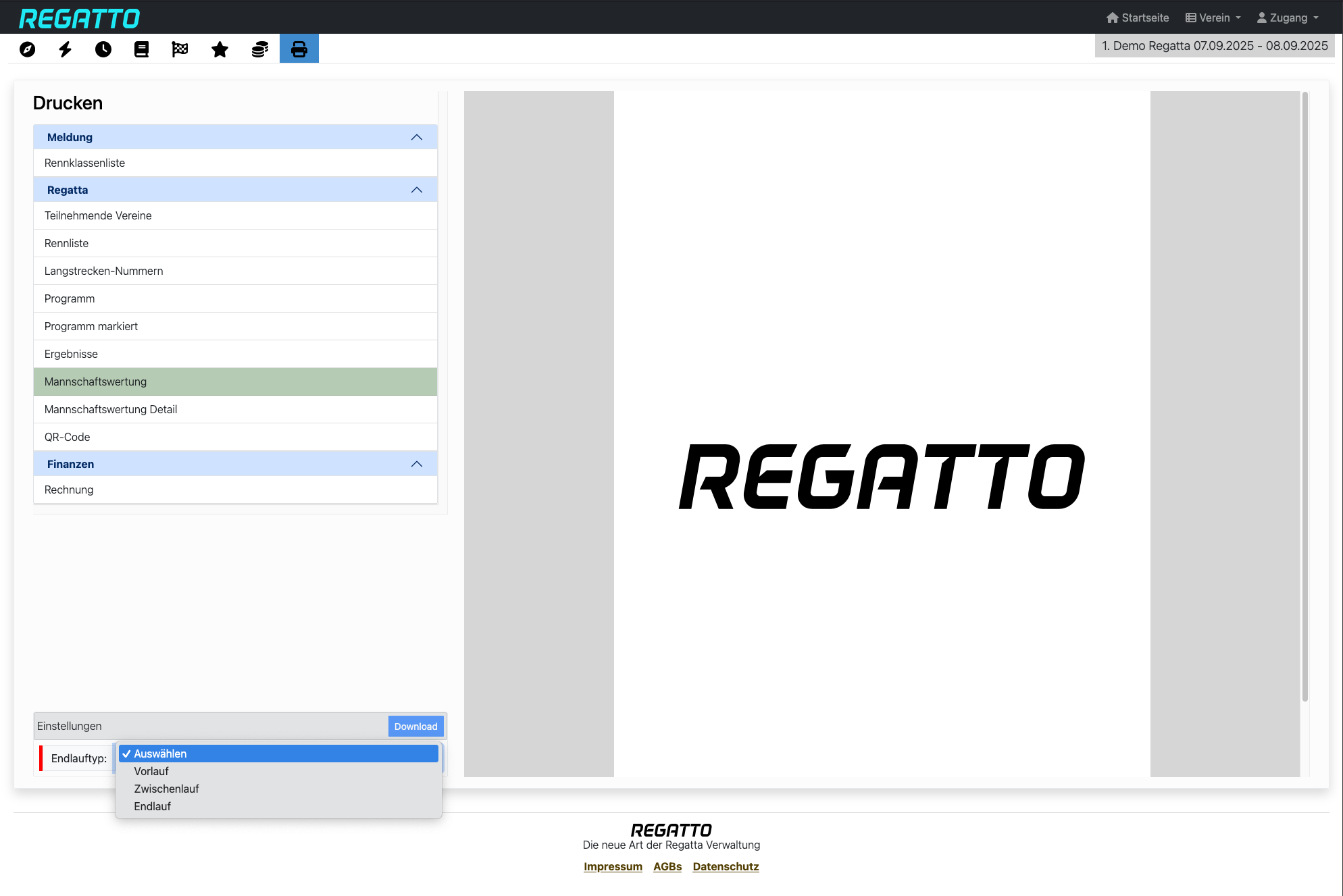Select Programm markiert report
Viewport: 1343px width, 896px height.
[x=235, y=326]
